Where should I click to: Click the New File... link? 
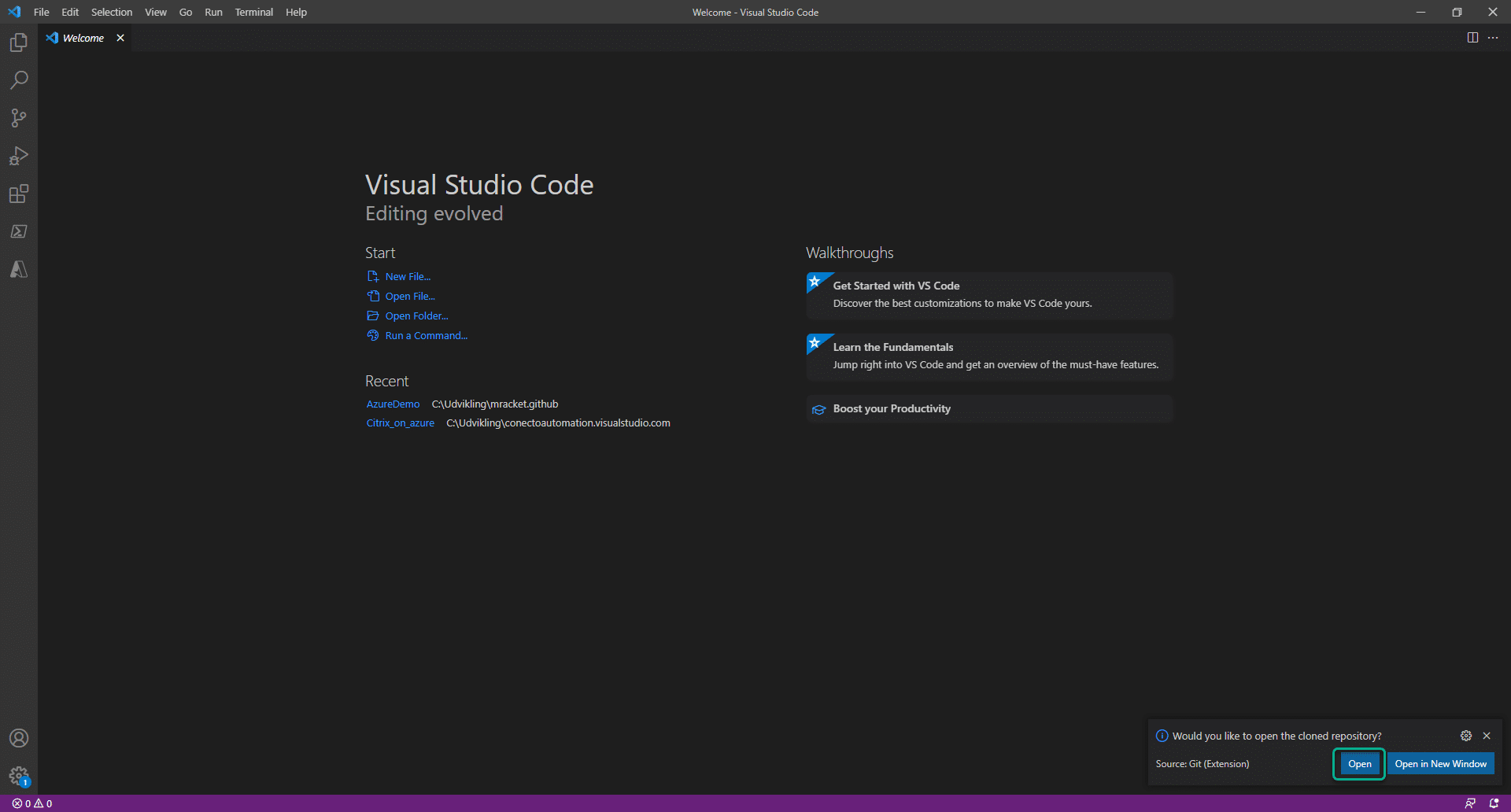coord(408,276)
